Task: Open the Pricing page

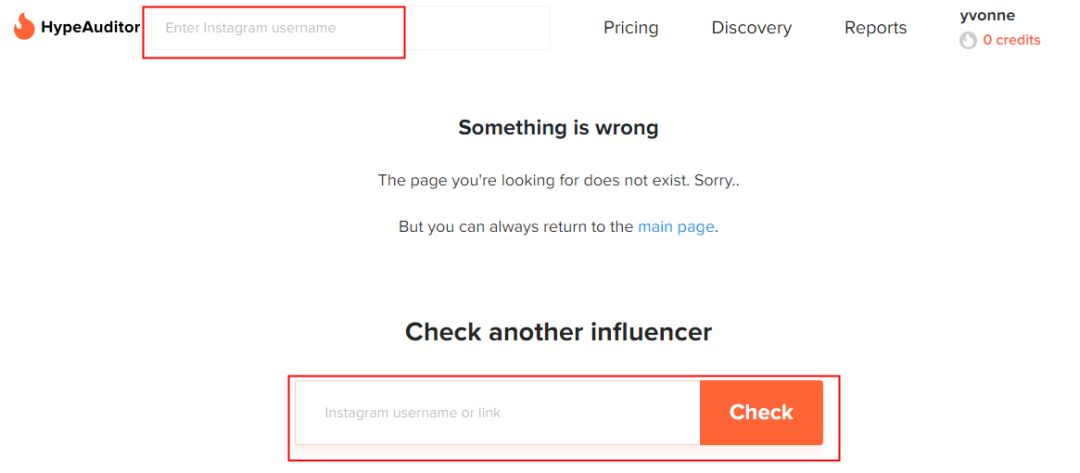Action: click(631, 28)
